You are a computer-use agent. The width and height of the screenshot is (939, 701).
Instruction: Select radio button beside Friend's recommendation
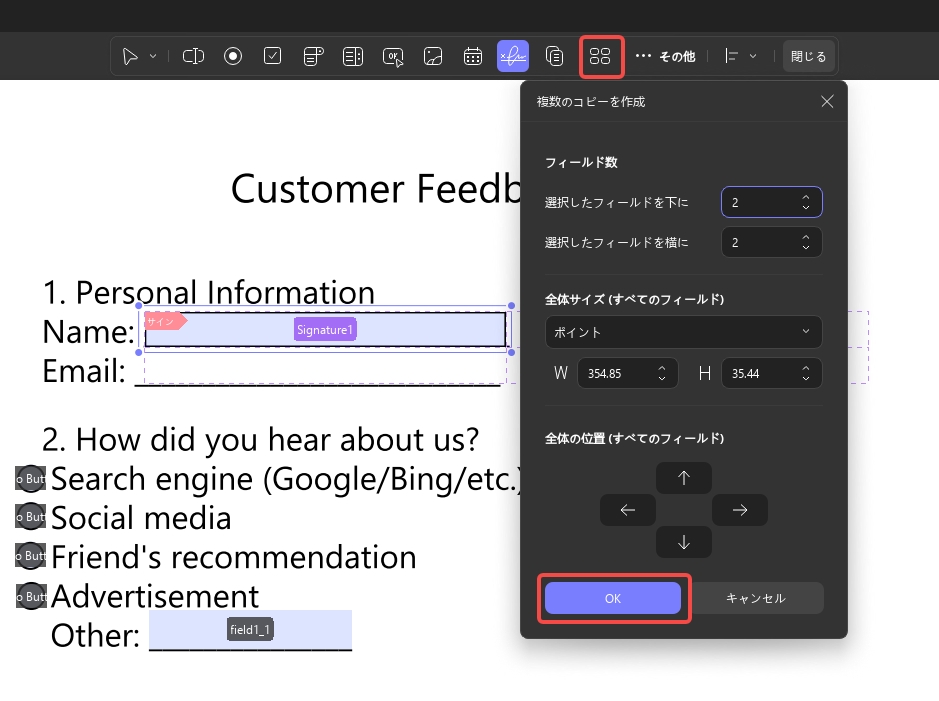(31, 556)
